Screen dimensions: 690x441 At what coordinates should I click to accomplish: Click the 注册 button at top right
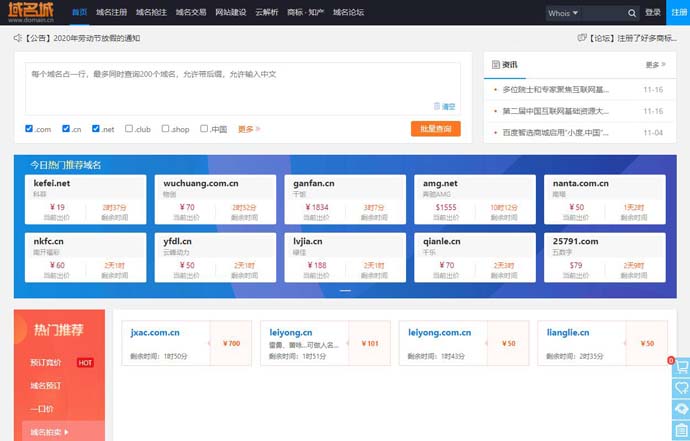(679, 12)
